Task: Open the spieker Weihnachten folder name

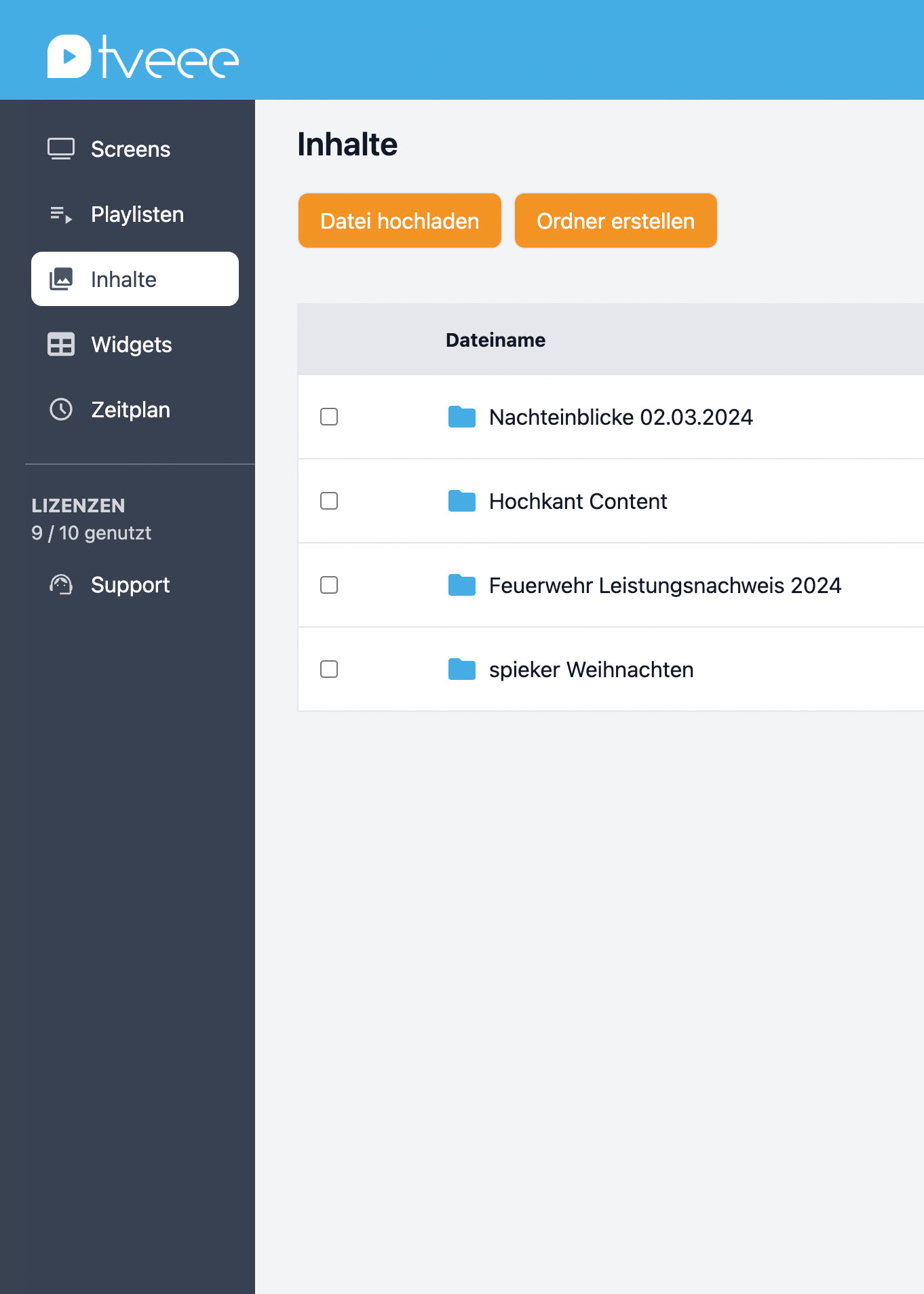Action: click(591, 670)
